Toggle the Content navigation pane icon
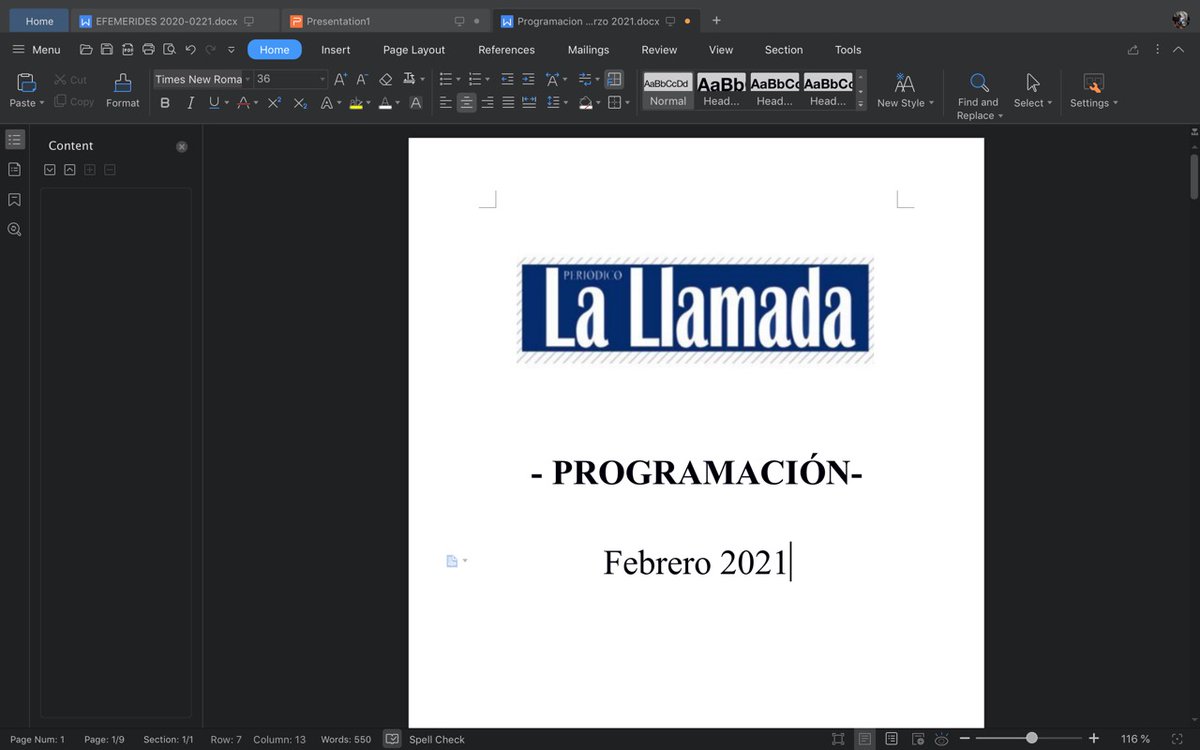This screenshot has width=1200, height=750. (14, 140)
